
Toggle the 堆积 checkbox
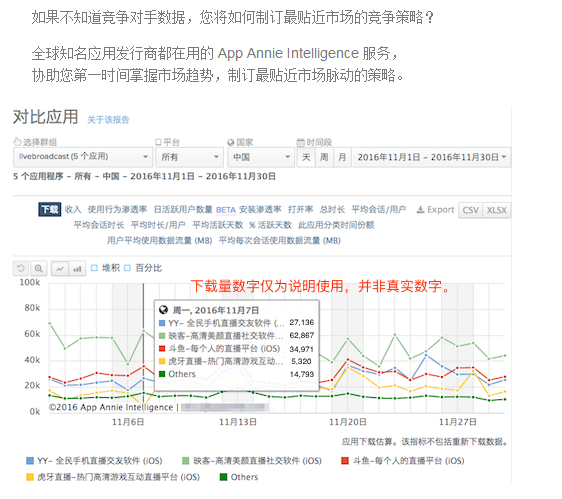click(94, 268)
